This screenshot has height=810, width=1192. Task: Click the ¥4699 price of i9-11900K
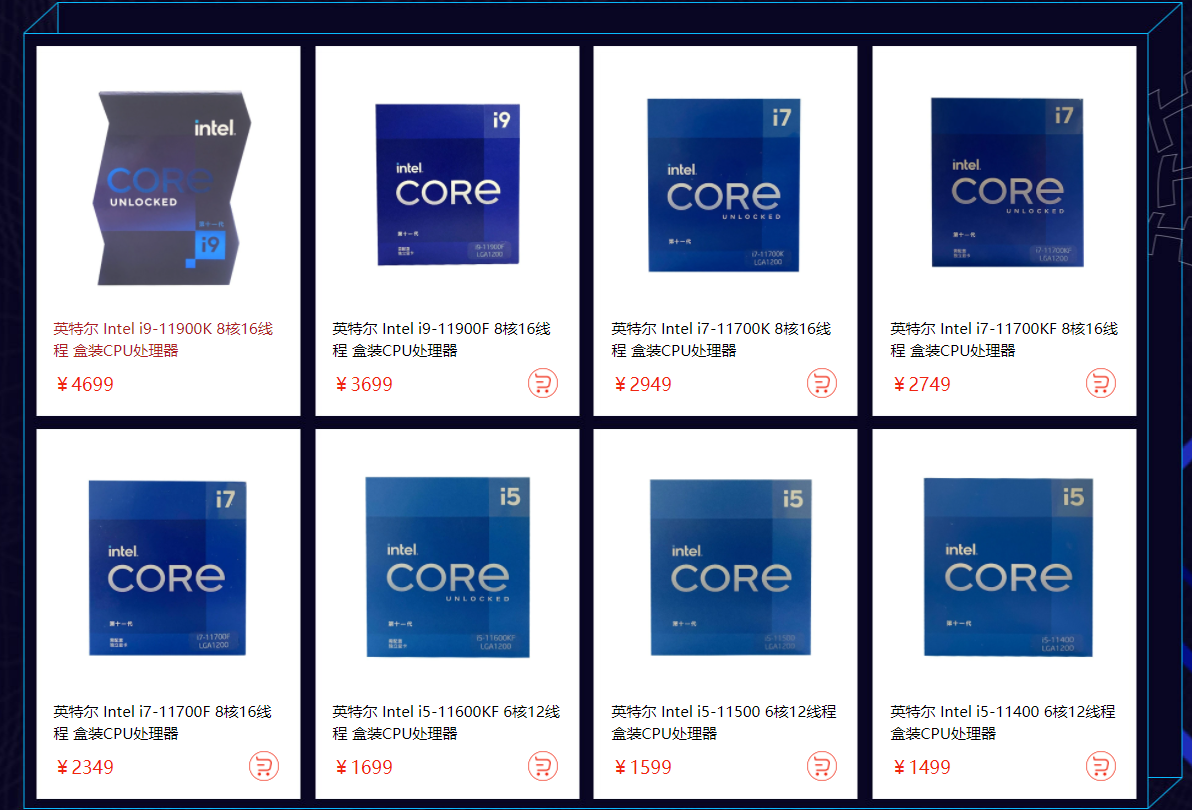tap(84, 384)
